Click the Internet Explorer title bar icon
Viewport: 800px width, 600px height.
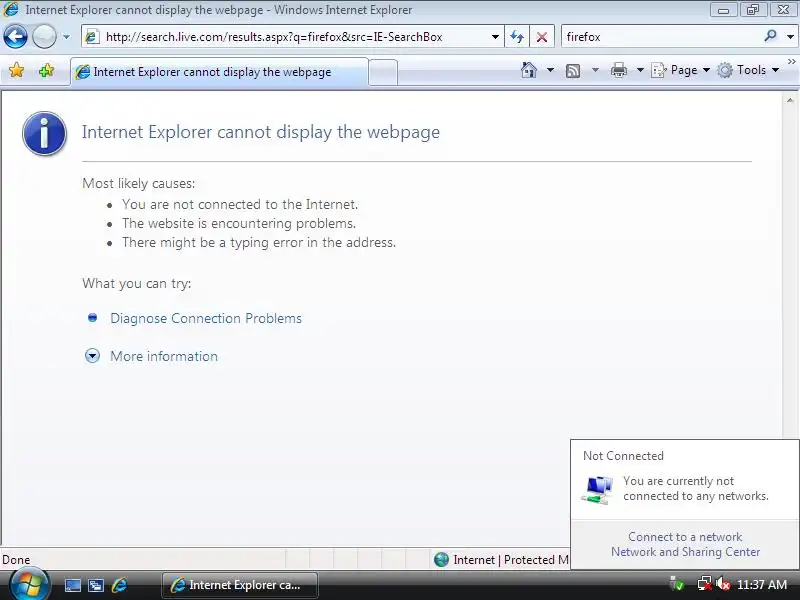11,9
